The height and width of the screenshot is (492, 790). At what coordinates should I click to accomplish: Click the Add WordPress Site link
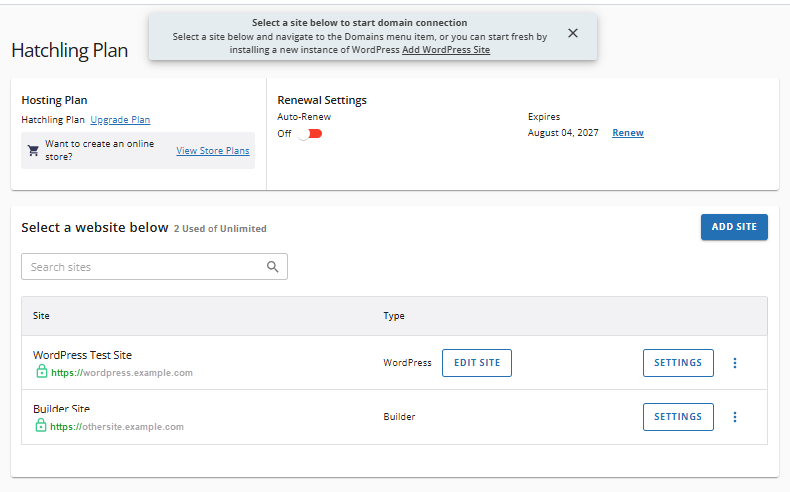pyautogui.click(x=446, y=50)
